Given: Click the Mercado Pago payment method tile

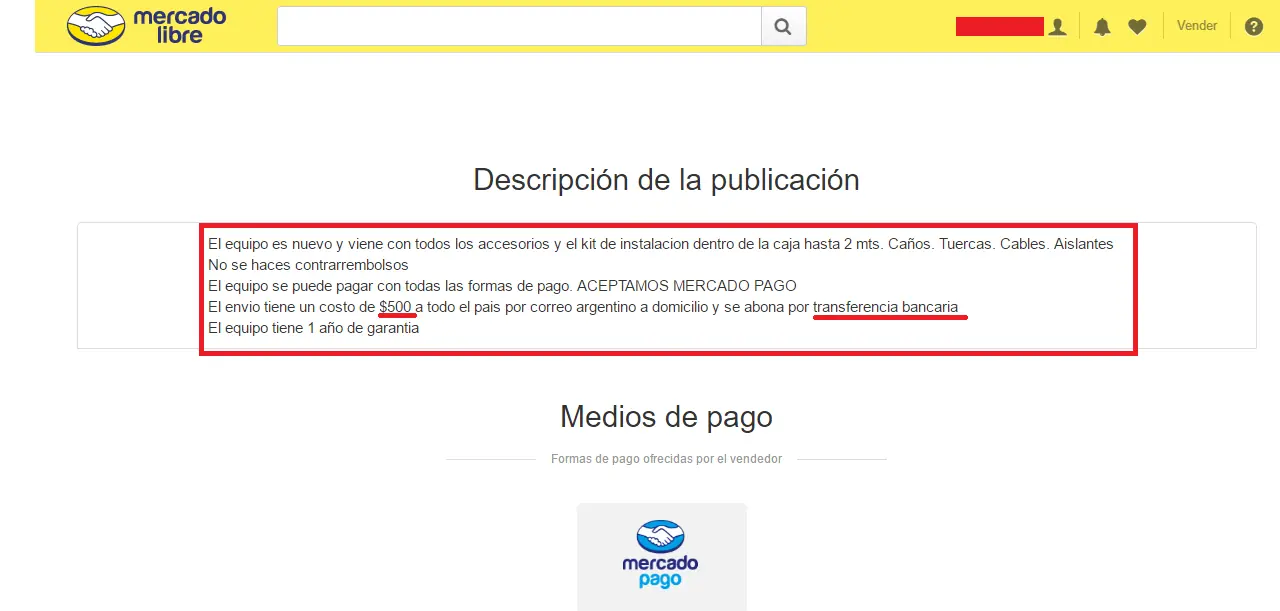Looking at the screenshot, I should pyautogui.click(x=662, y=556).
